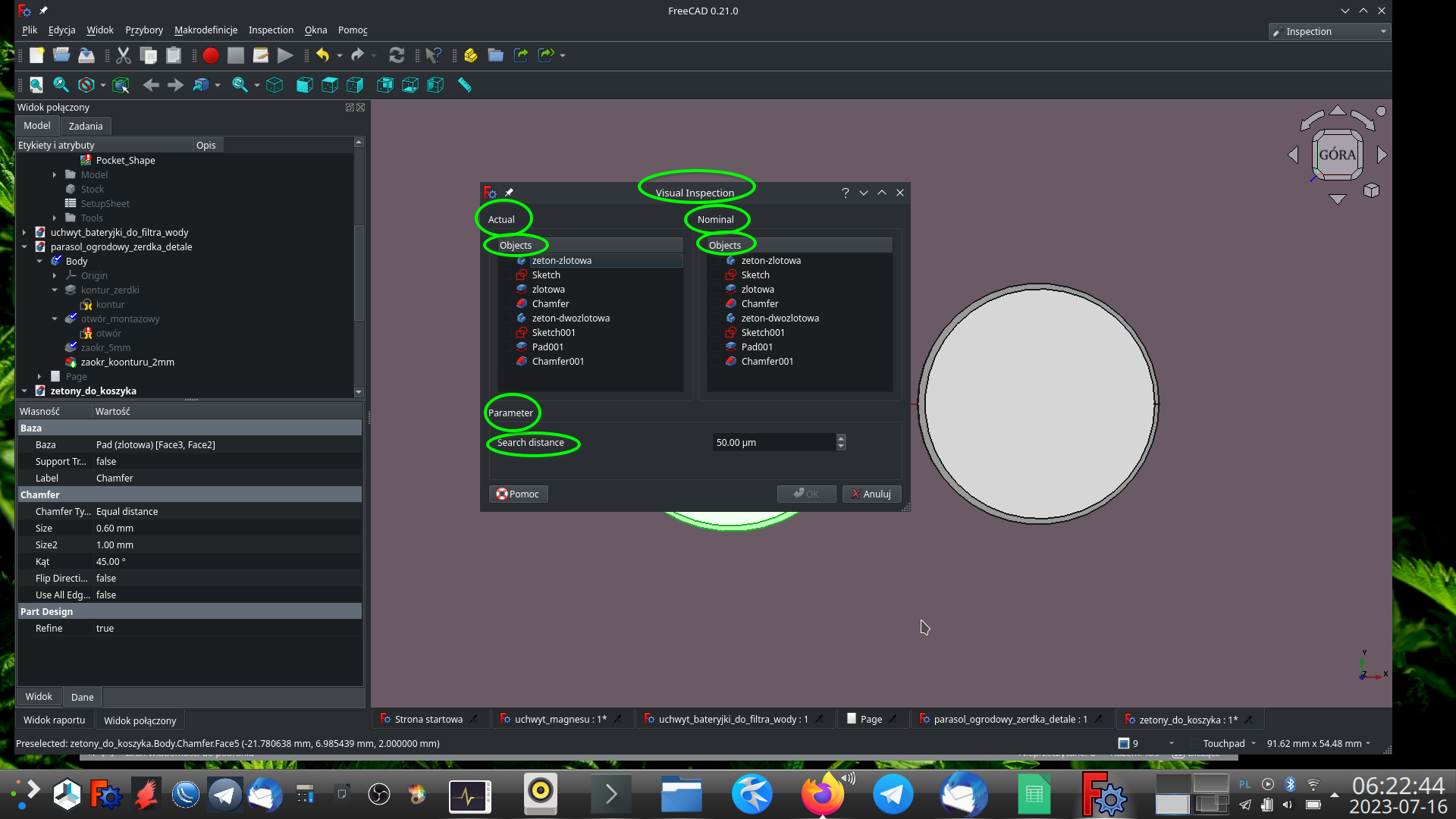Open the Przybory menu

coord(144,30)
